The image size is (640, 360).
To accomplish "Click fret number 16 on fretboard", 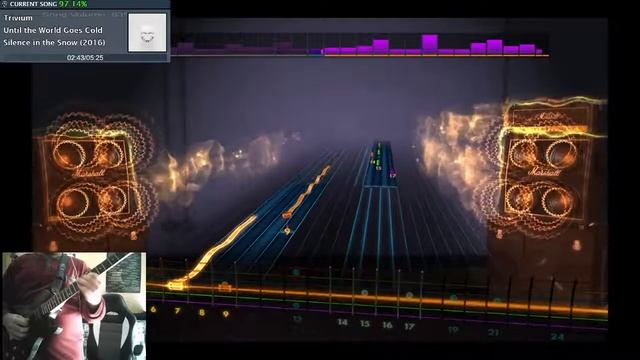I will point(387,325).
